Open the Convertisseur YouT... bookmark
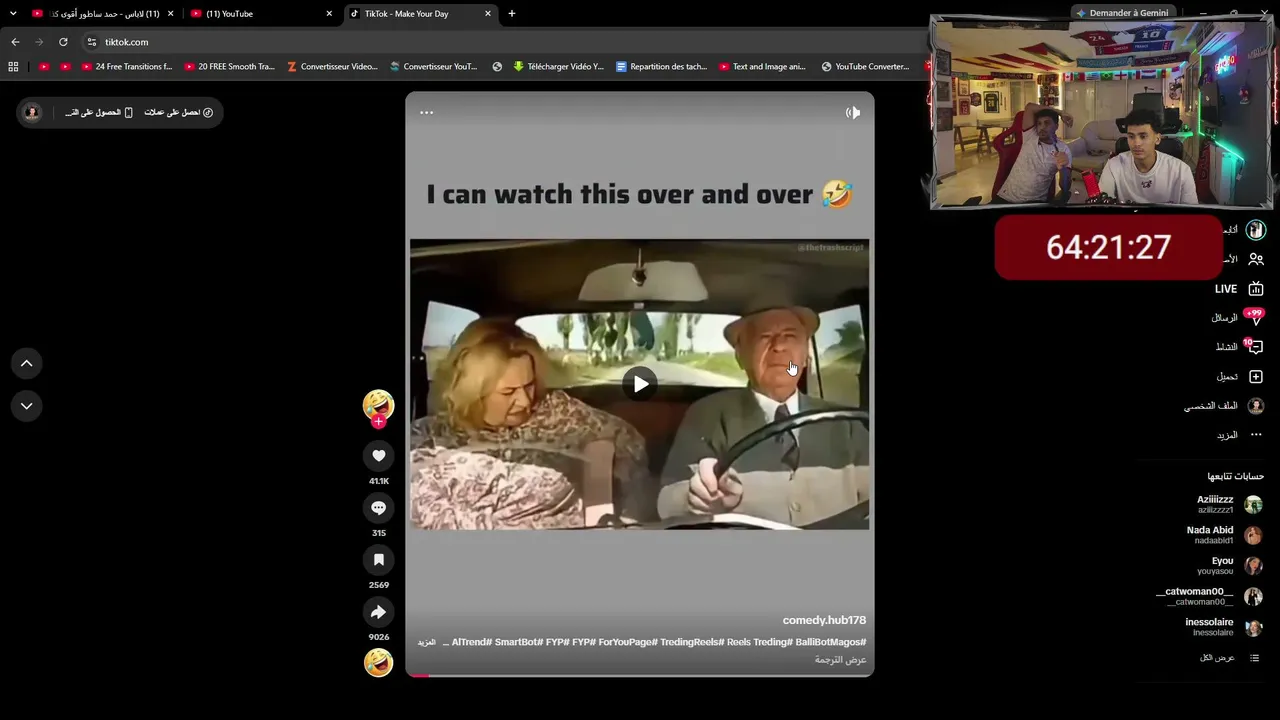The width and height of the screenshot is (1280, 720). pos(434,67)
